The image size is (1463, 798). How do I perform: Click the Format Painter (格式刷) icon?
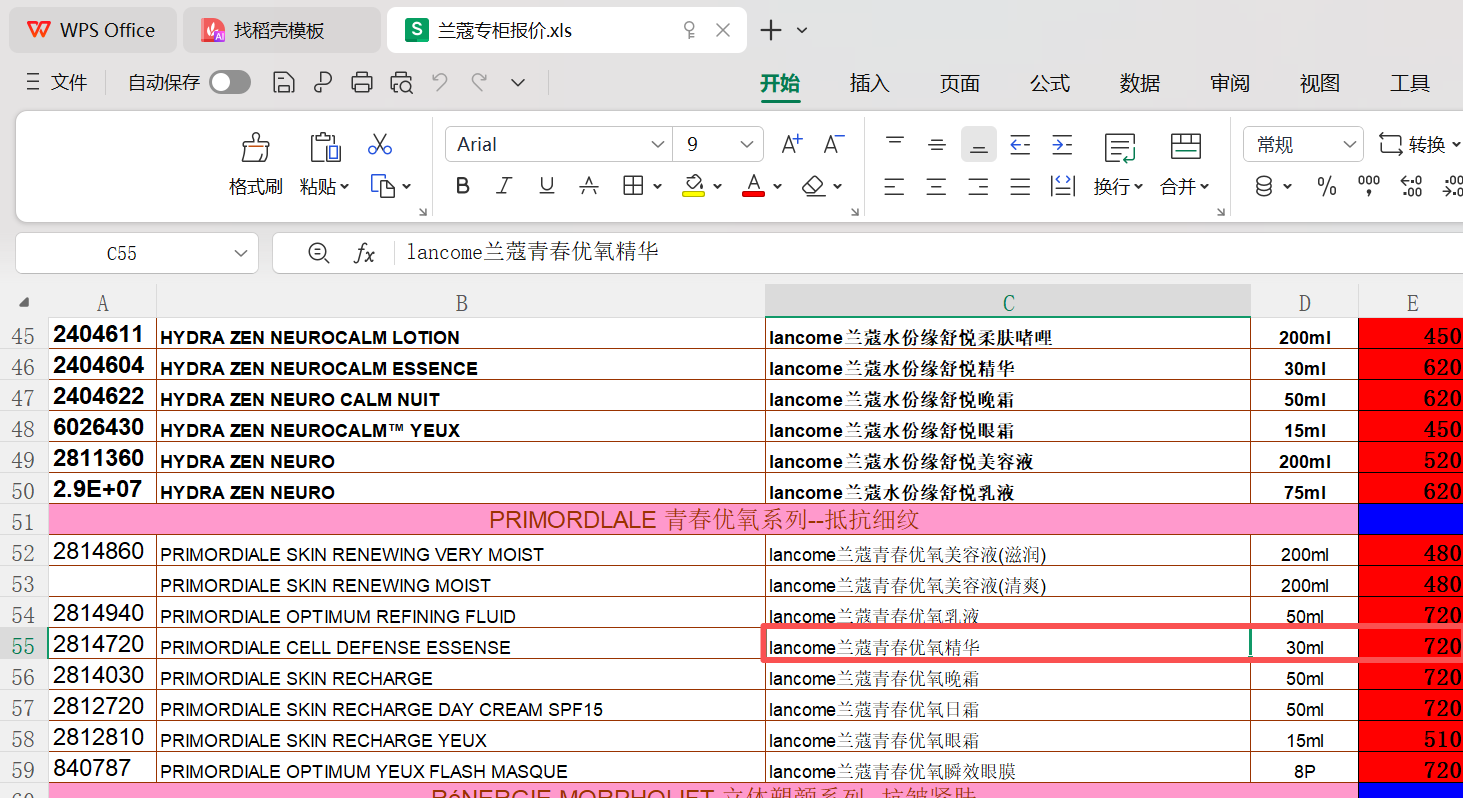point(256,149)
